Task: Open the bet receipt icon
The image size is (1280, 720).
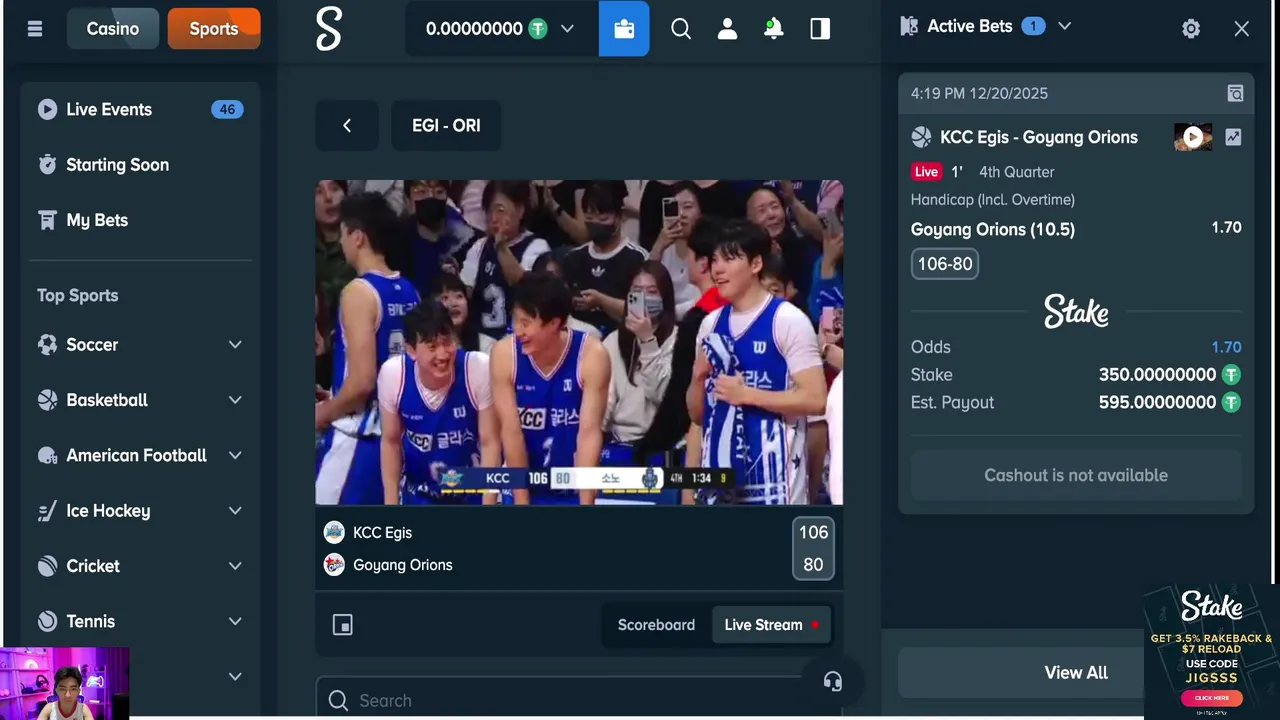Action: 1236,93
